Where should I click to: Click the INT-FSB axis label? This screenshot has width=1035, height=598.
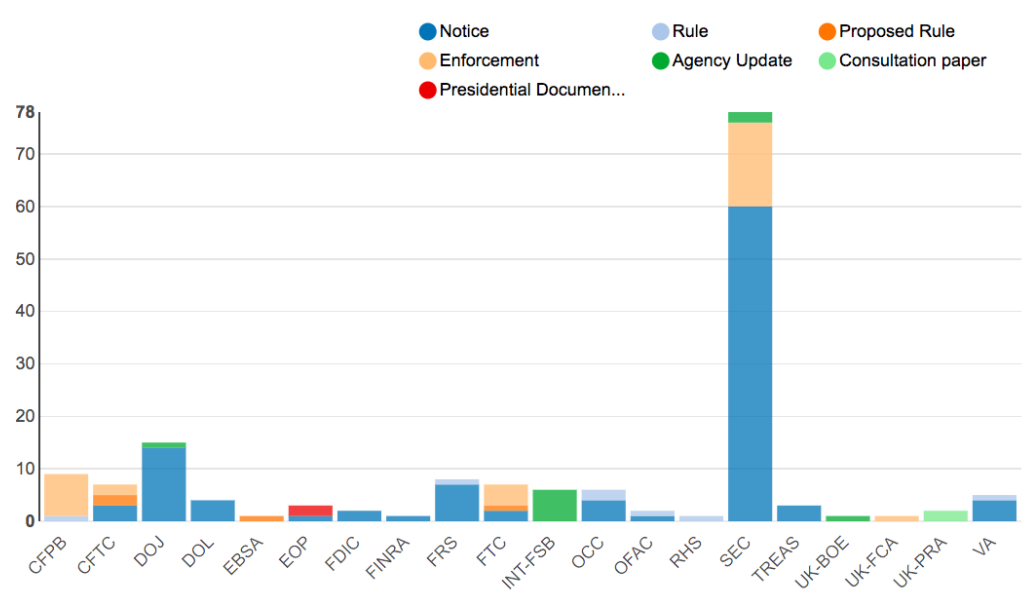point(529,562)
